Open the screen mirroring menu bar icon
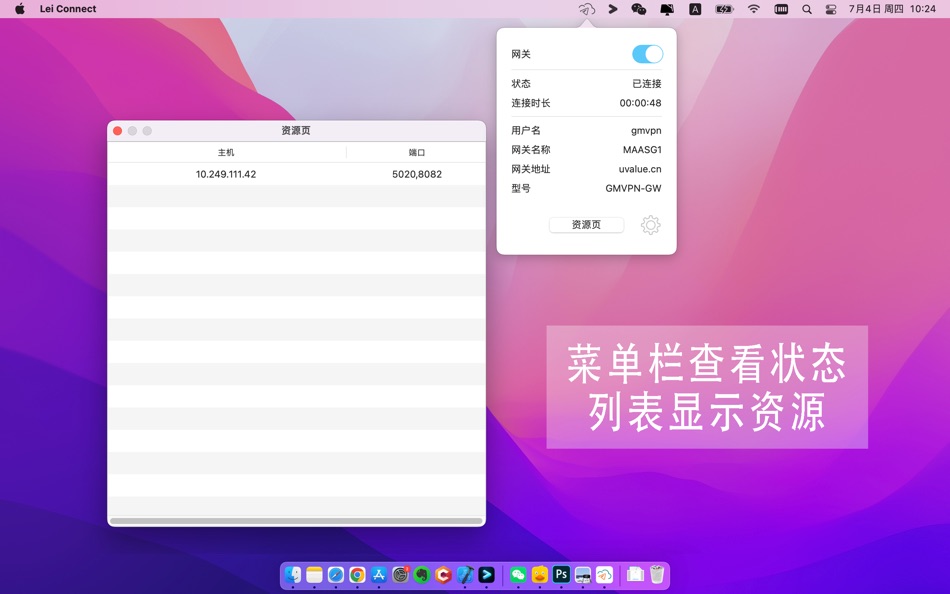This screenshot has height=594, width=950. (665, 8)
